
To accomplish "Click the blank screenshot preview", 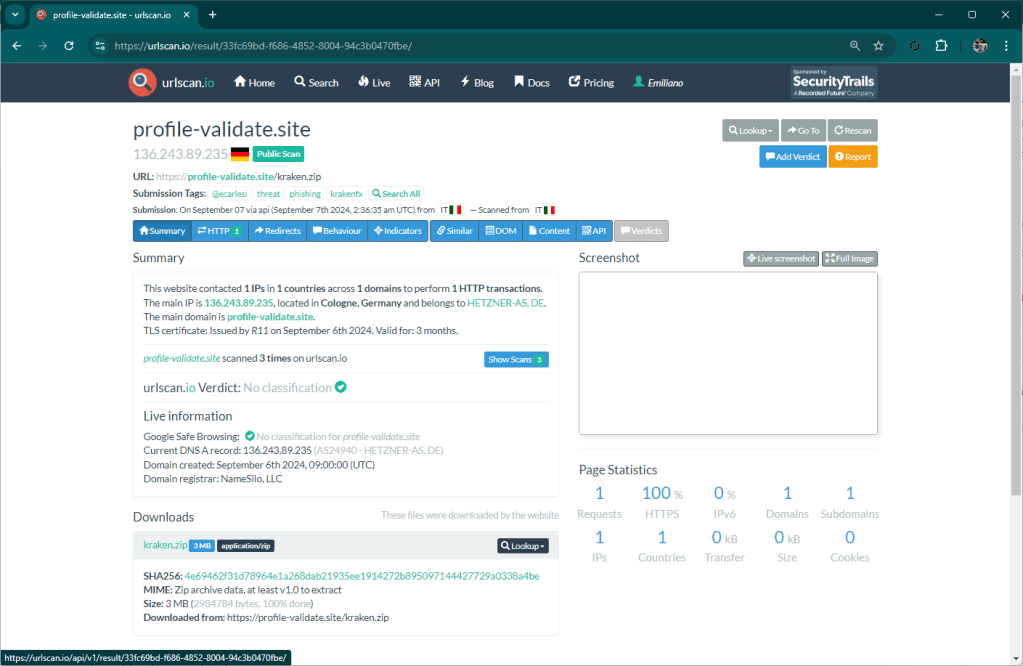I will pos(728,353).
